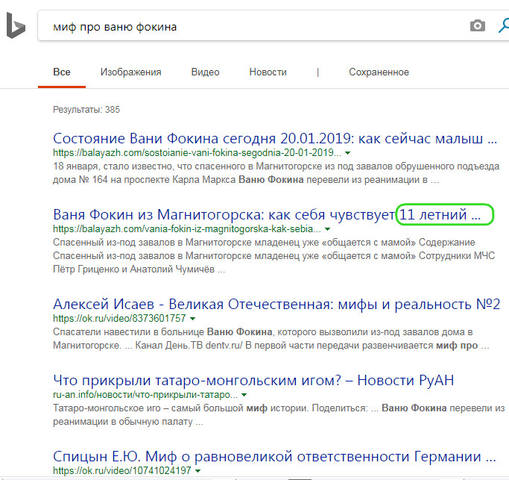Open result 'Состояние Вани Фокина сегодня 20.01.2019'
The width and height of the screenshot is (509, 480).
coord(275,138)
